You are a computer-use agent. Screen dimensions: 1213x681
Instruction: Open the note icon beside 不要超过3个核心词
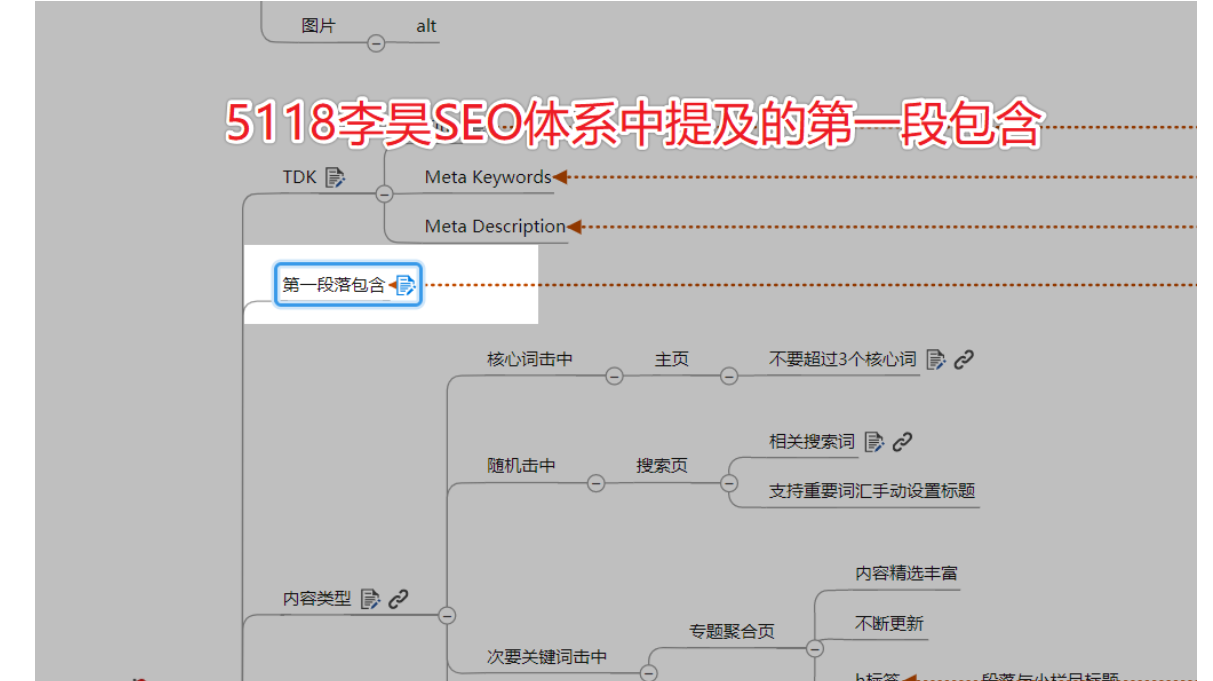[936, 360]
